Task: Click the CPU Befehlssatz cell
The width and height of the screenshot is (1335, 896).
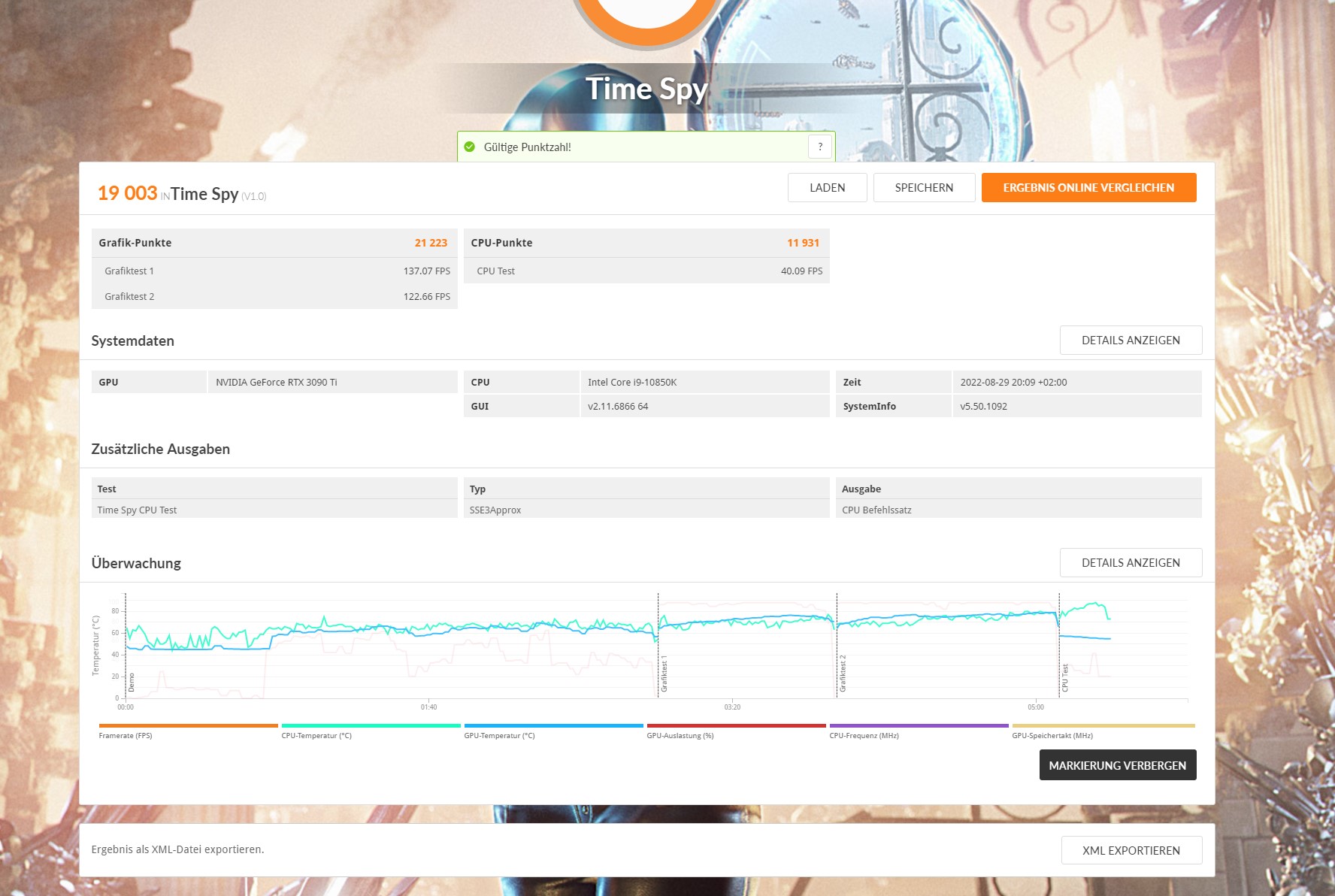Action: tap(1019, 510)
